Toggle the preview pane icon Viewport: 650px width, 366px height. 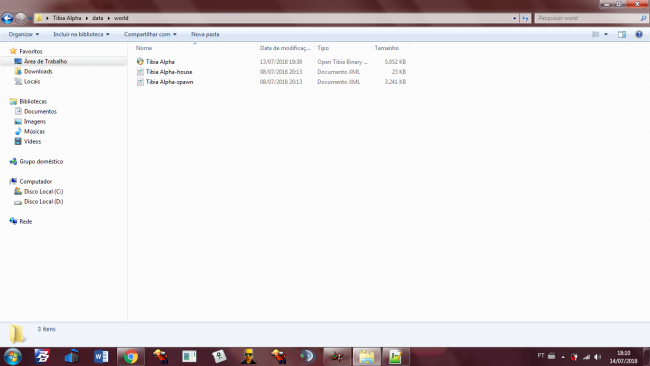coord(622,34)
